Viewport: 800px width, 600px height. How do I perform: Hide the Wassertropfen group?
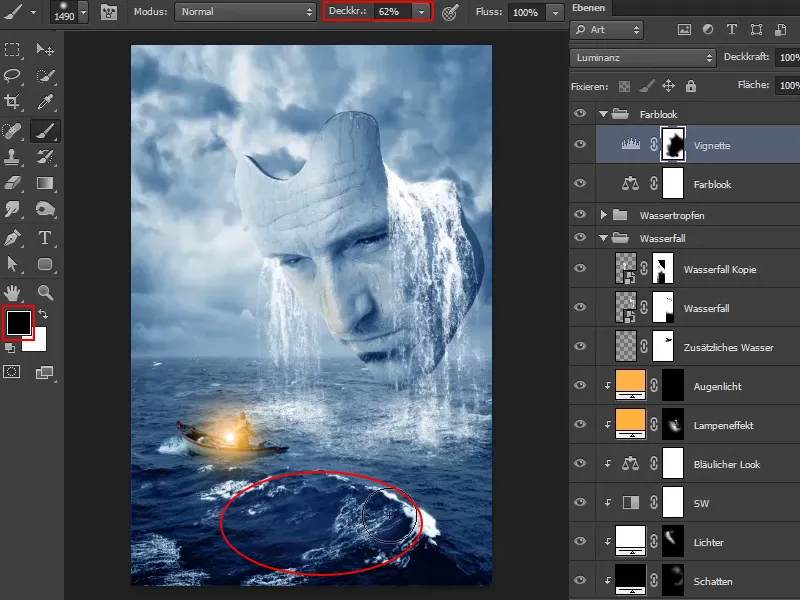point(580,215)
